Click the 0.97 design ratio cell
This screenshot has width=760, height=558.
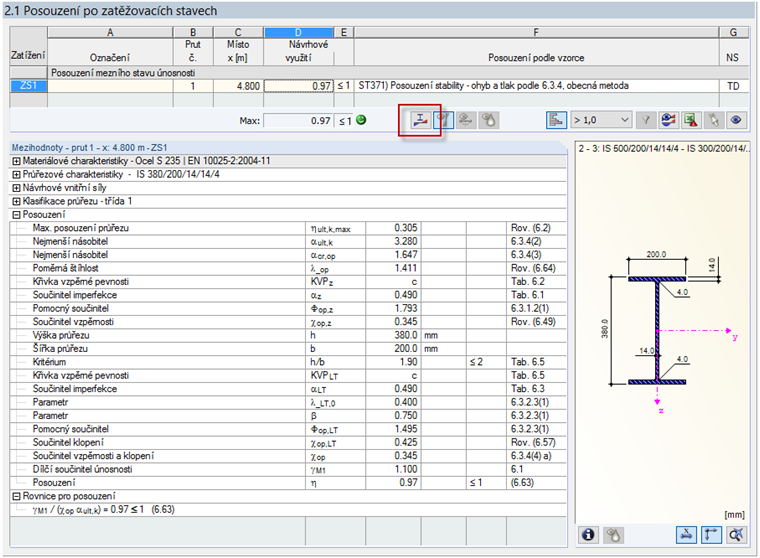[299, 86]
